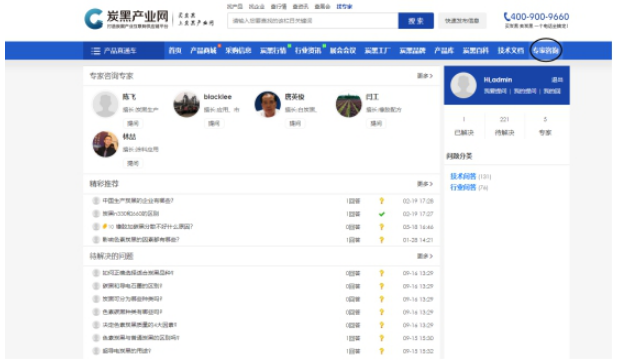Click 提问 under expert 闫工
The height and width of the screenshot is (360, 620).
(x=376, y=123)
